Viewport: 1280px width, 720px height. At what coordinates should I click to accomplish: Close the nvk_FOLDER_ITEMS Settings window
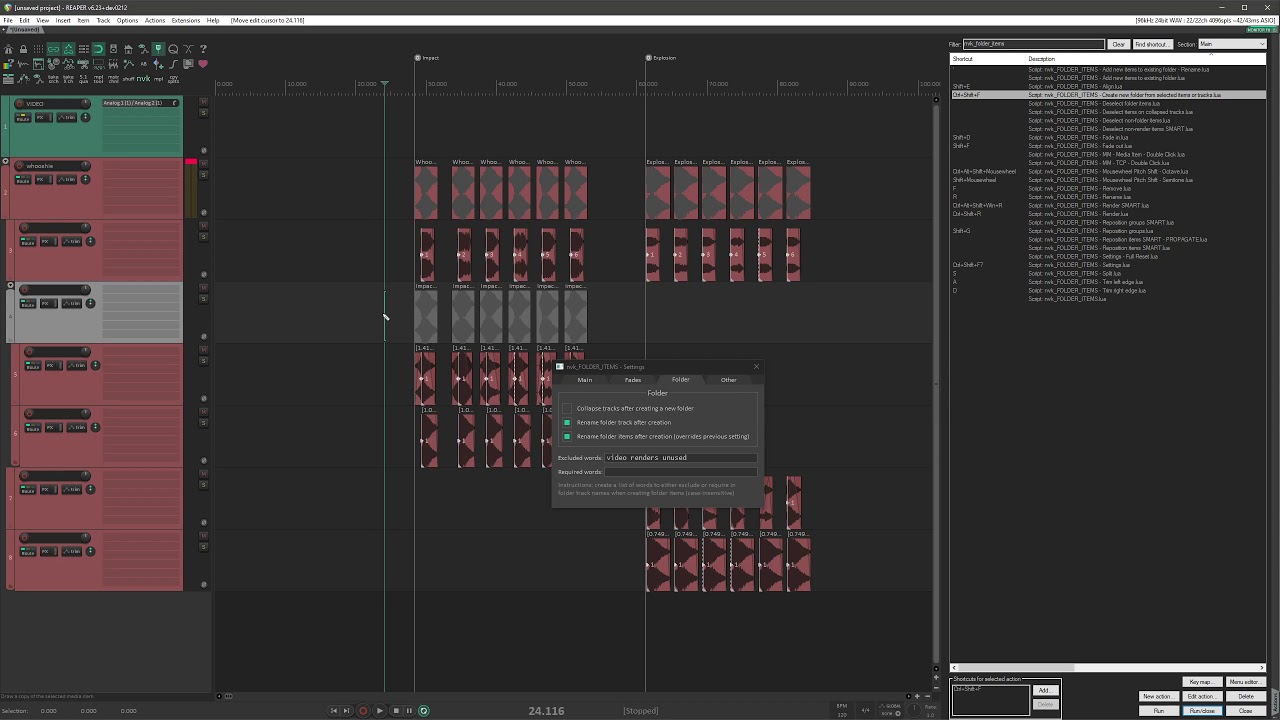coord(756,366)
